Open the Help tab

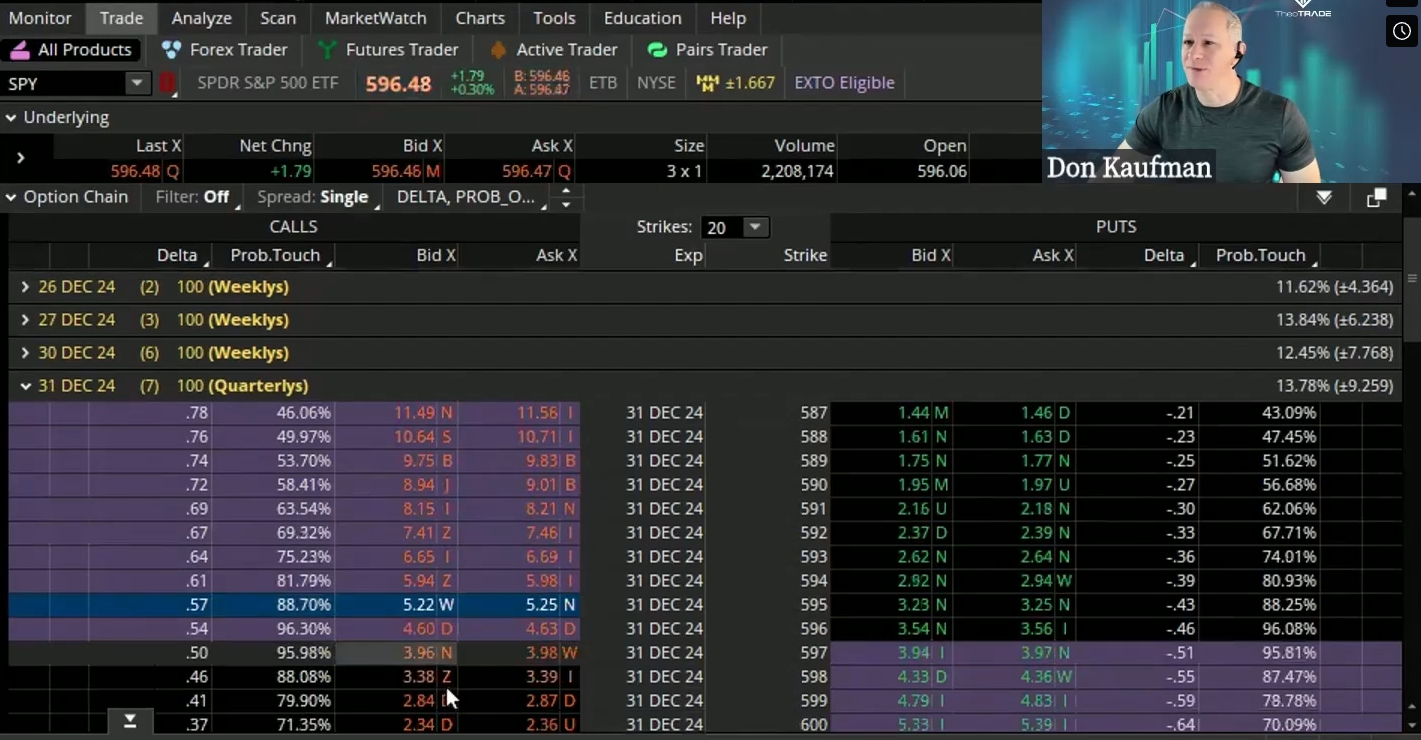(728, 18)
